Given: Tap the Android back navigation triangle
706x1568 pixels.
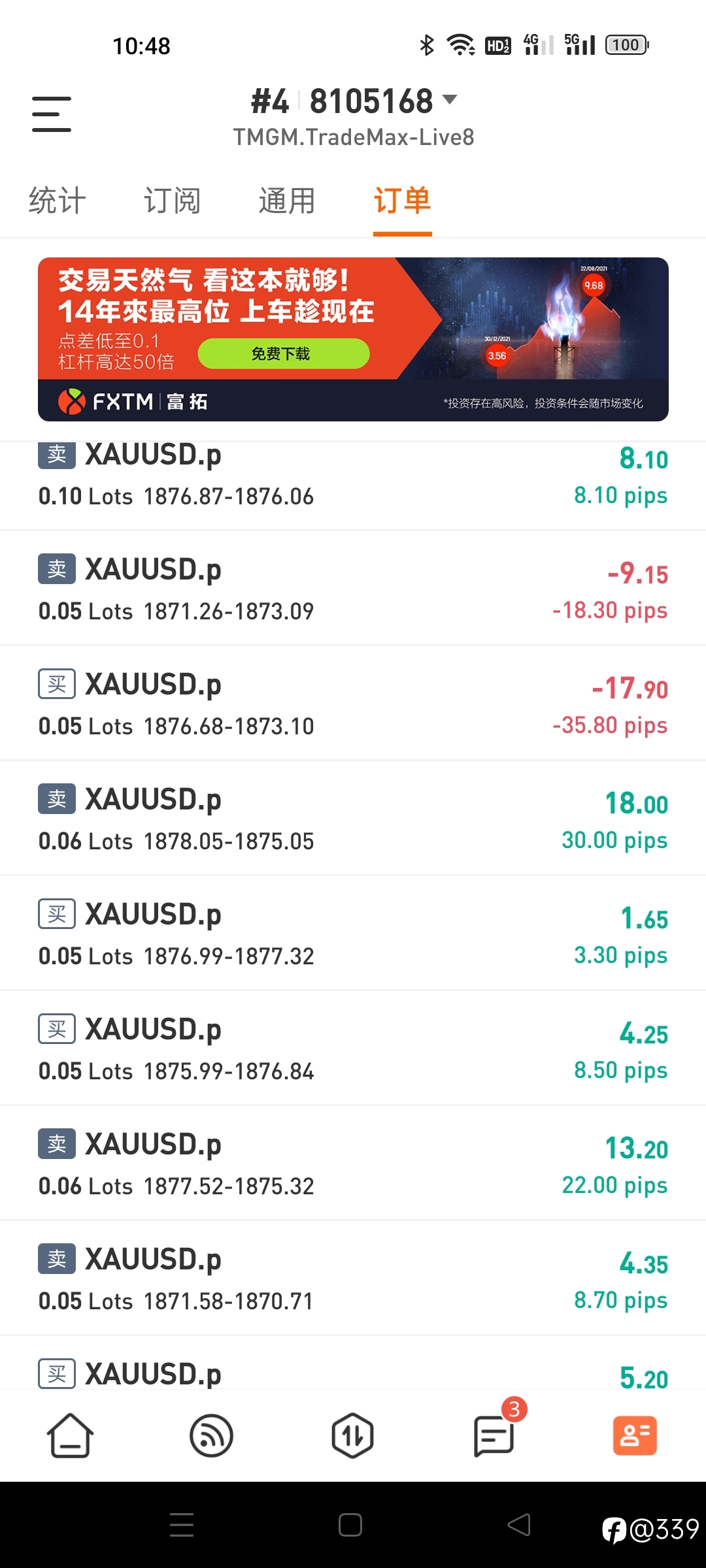Looking at the screenshot, I should 519,1525.
